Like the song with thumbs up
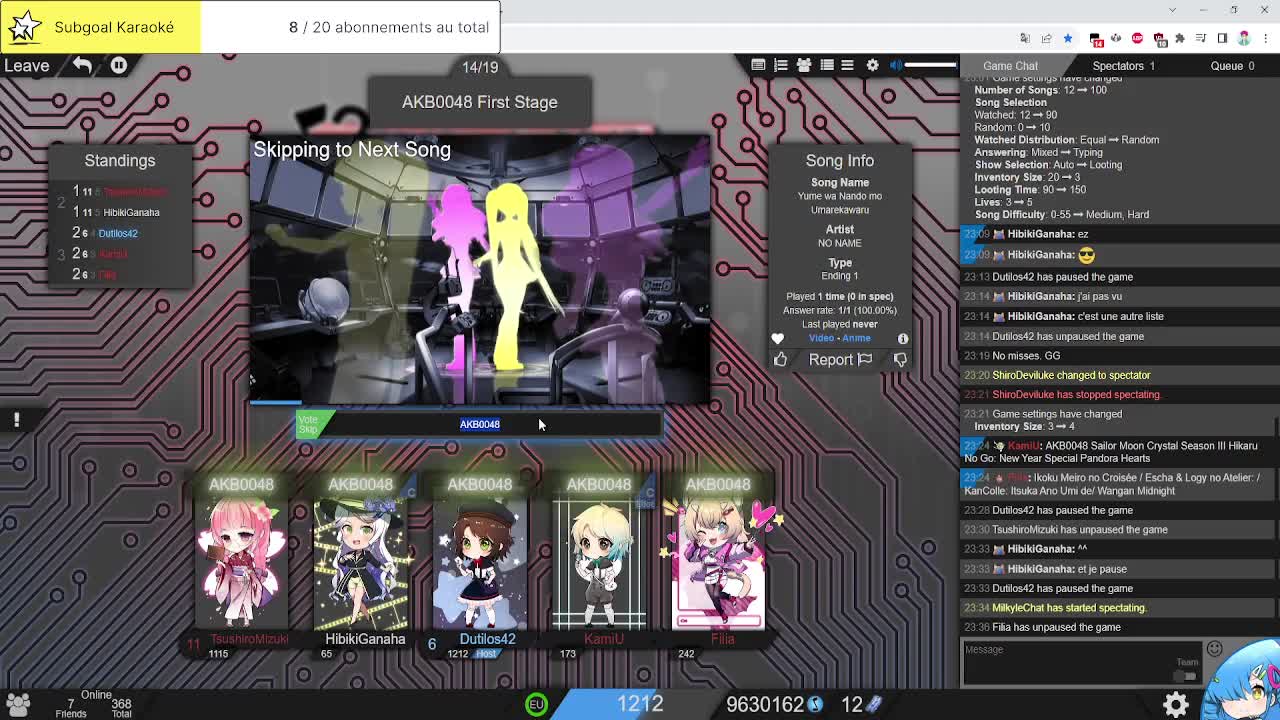The height and width of the screenshot is (720, 1280). [x=780, y=360]
